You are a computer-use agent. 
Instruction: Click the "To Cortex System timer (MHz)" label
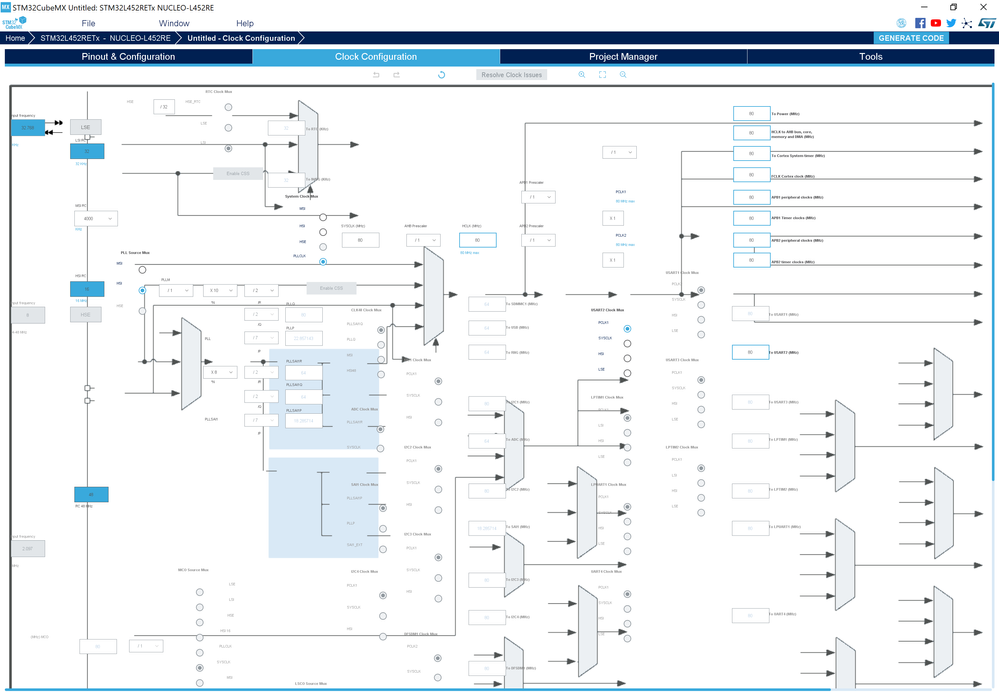pyautogui.click(x=798, y=156)
